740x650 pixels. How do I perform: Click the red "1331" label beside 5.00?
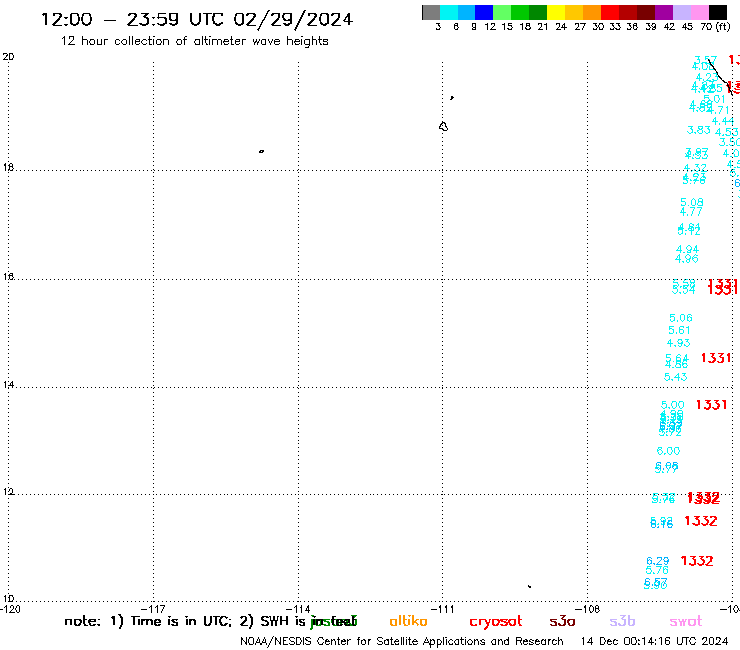[x=712, y=405]
